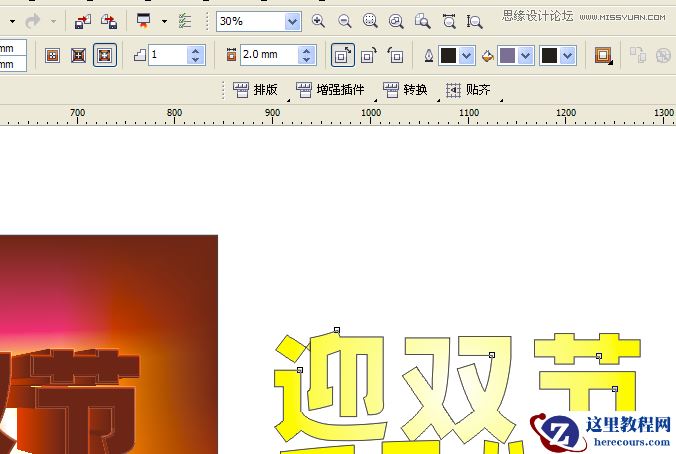Select the Inside contour option

(78, 55)
